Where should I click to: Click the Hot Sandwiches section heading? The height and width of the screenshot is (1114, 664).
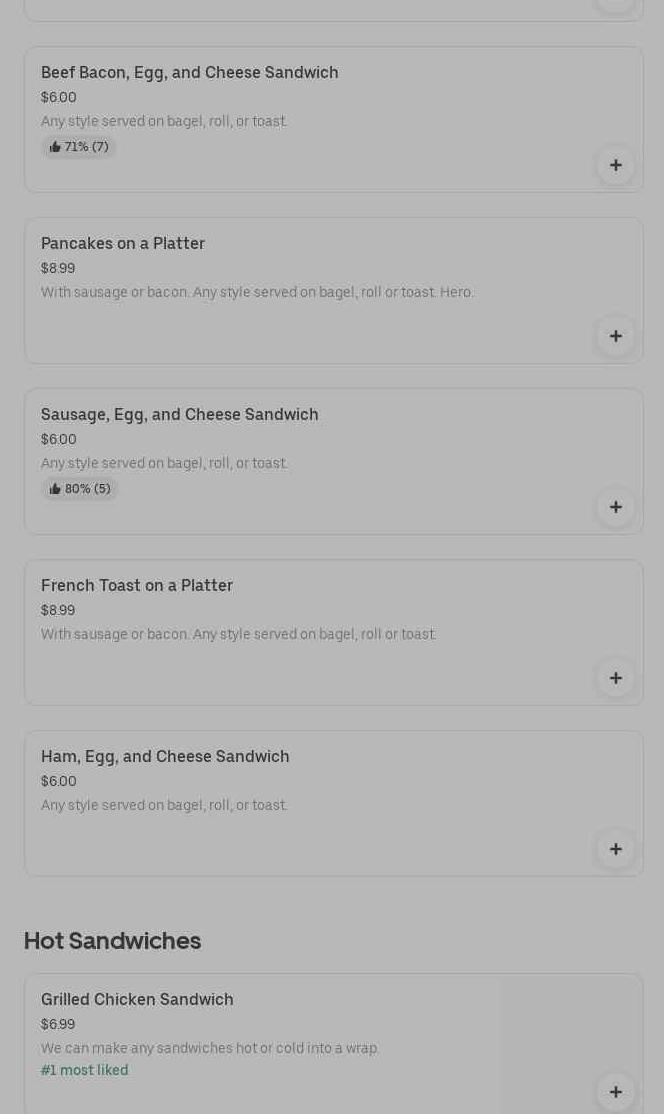[113, 941]
